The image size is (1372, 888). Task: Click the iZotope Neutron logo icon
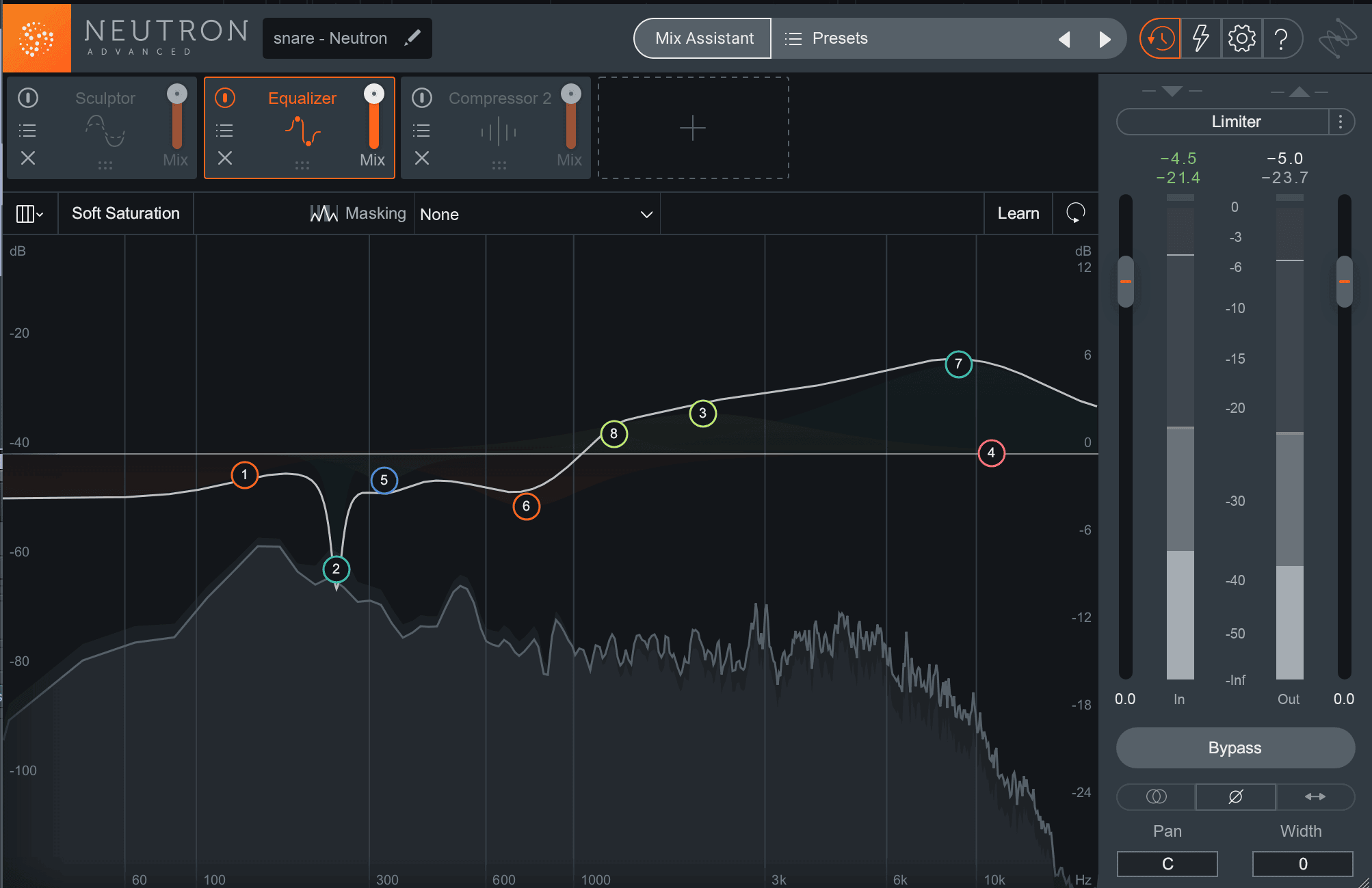click(37, 38)
